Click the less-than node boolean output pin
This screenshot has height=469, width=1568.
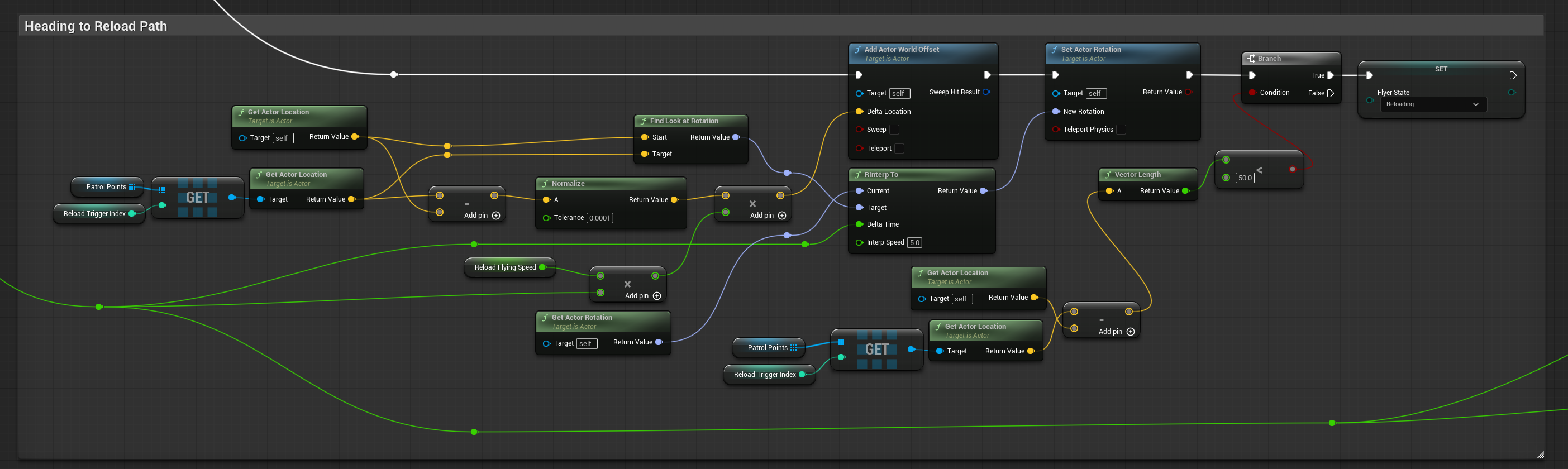[1292, 170]
